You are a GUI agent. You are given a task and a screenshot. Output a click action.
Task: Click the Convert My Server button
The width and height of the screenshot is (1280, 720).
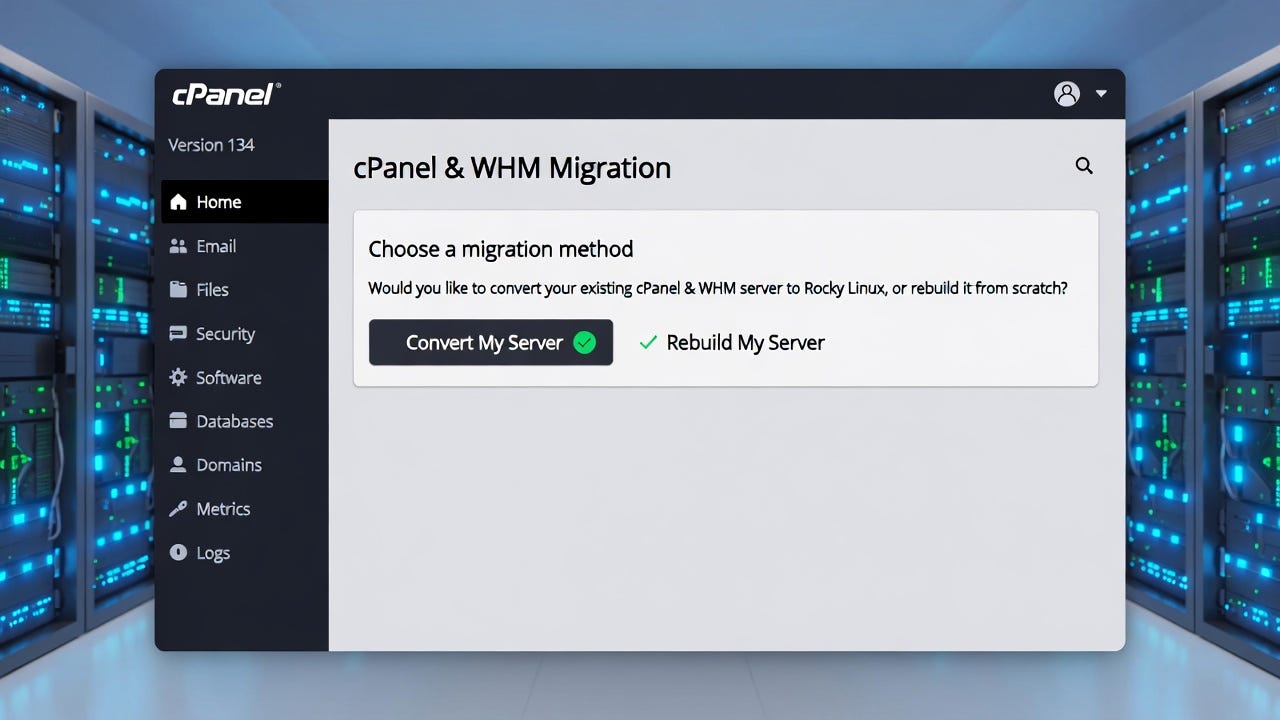[490, 343]
